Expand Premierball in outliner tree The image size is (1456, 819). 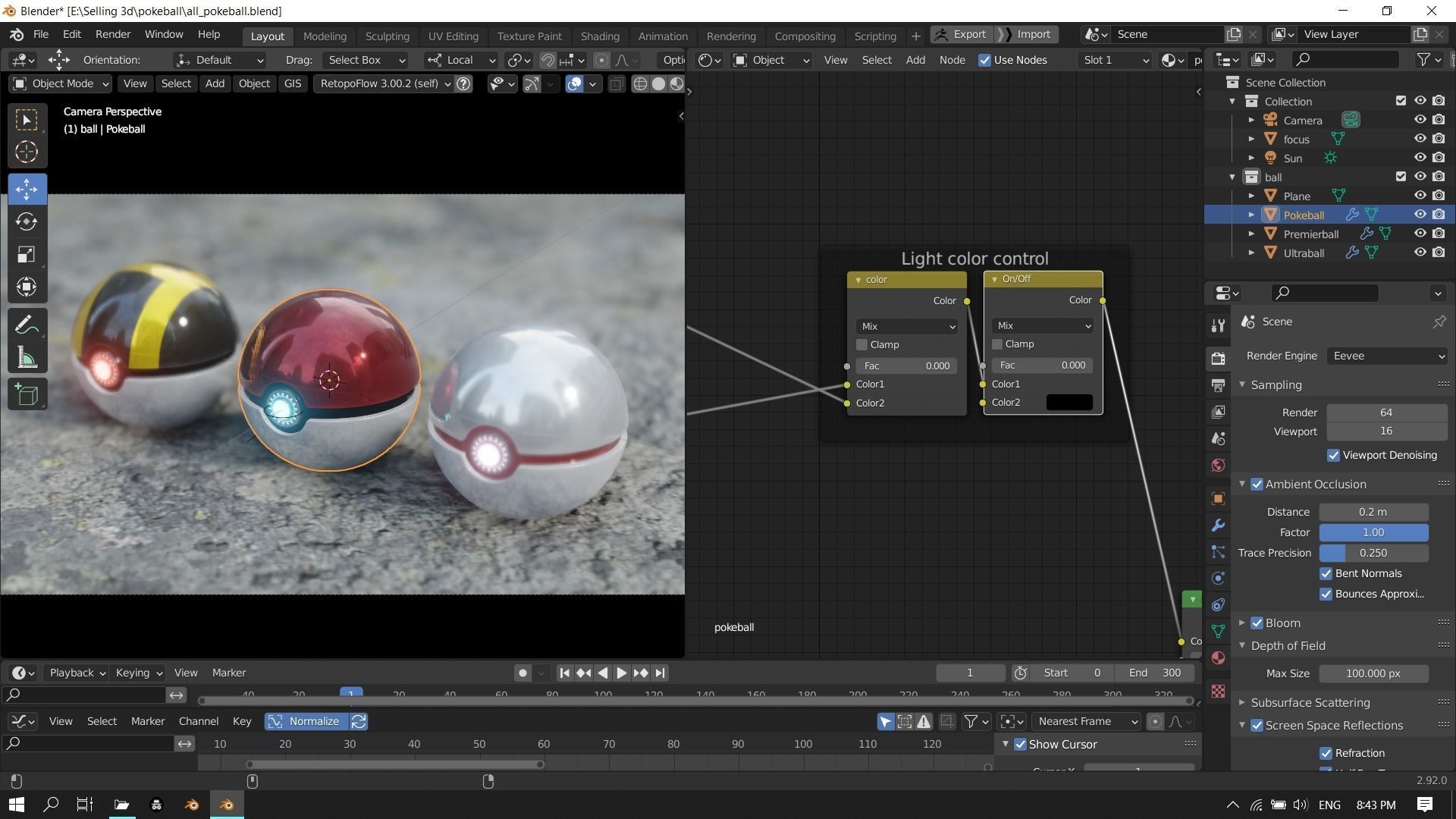(x=1251, y=234)
